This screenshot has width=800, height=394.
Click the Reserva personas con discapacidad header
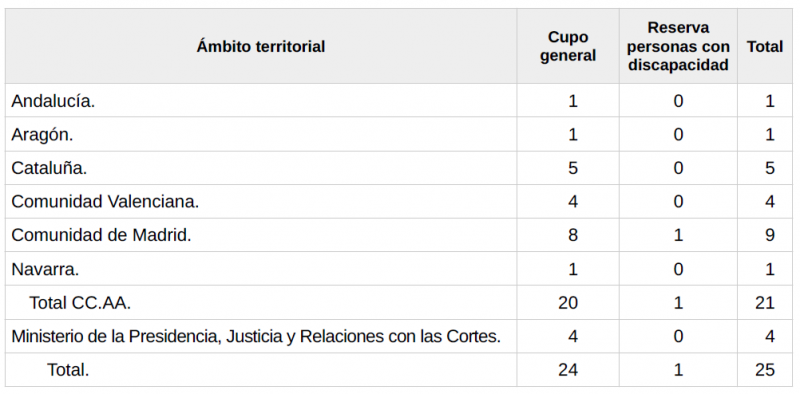point(678,46)
